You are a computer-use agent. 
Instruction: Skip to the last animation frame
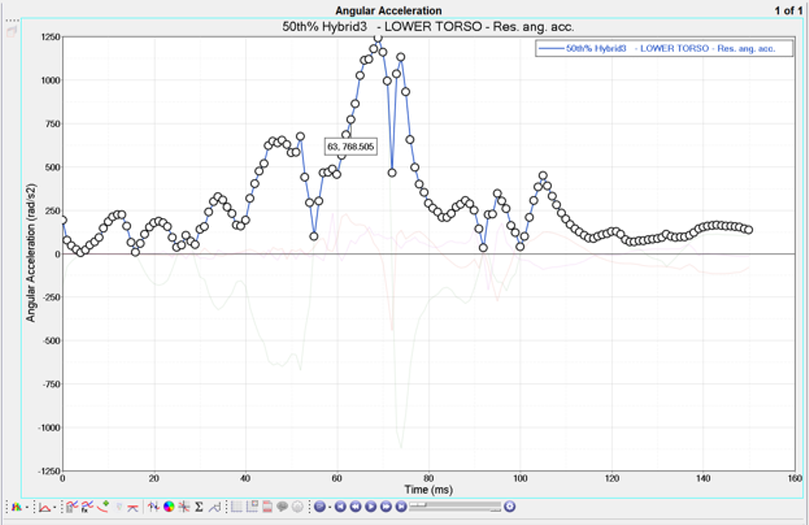tap(401, 507)
